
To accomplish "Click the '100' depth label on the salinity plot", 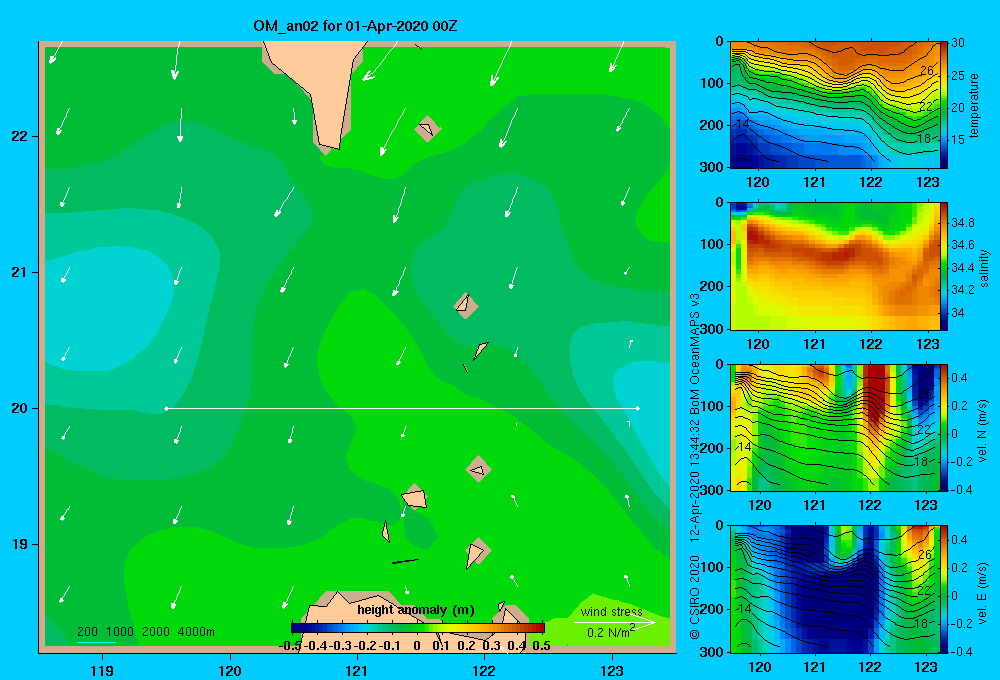I will [x=712, y=244].
